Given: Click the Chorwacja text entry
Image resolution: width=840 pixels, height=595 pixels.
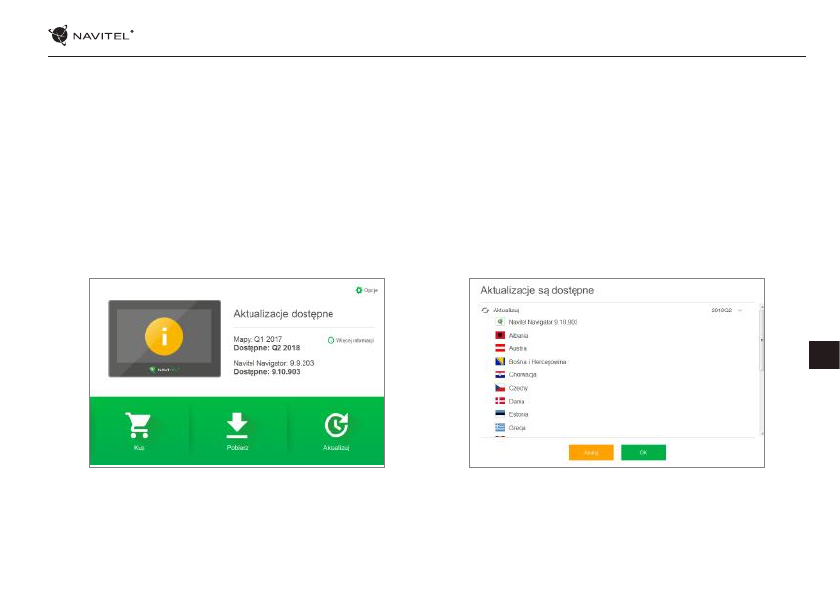Looking at the screenshot, I should [522, 375].
